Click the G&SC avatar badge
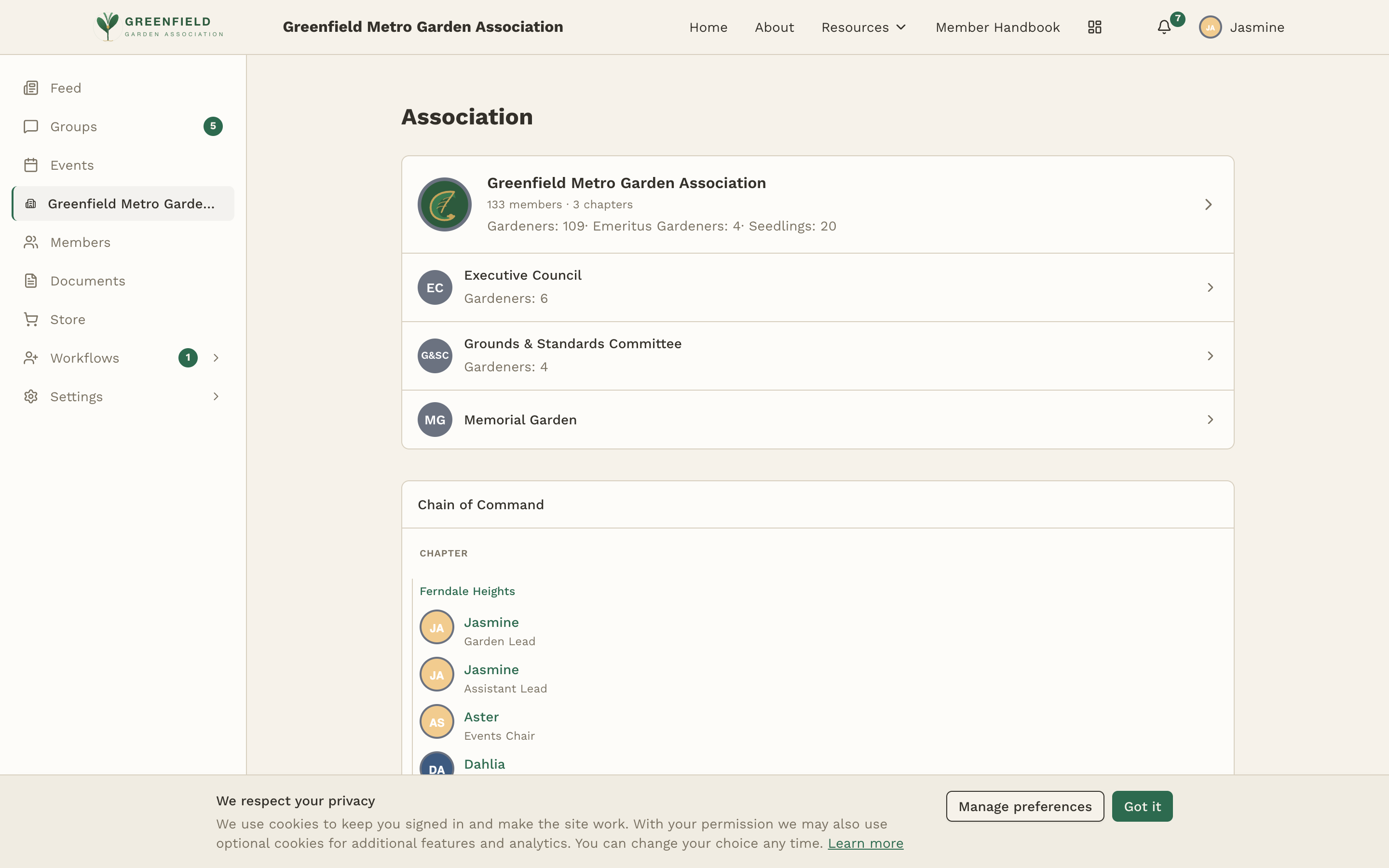This screenshot has width=1389, height=868. 435,356
